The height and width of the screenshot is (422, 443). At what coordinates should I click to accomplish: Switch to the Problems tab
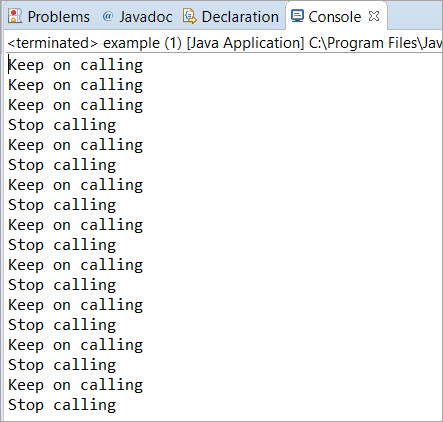(x=49, y=16)
